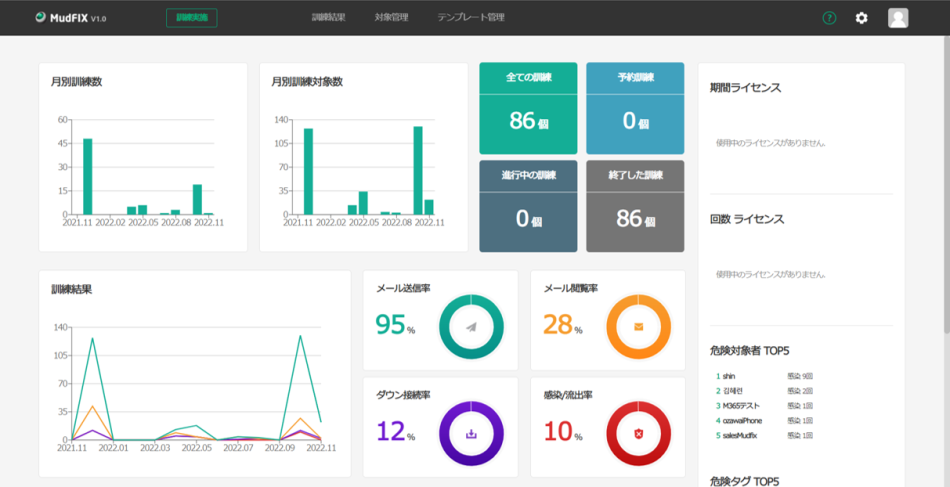
Task: Click the red shield infection icon
Action: click(638, 433)
